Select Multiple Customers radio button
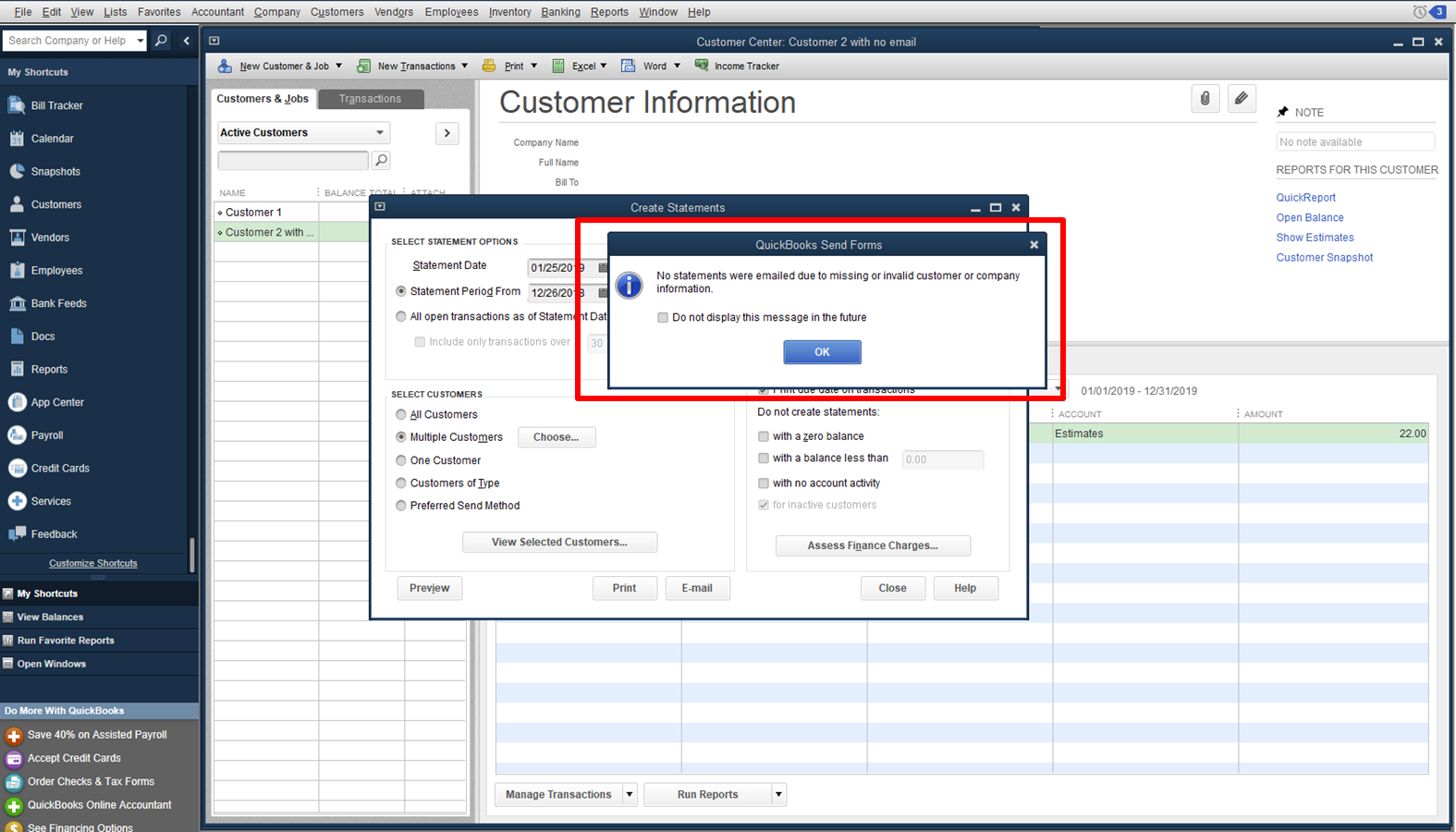 coord(401,437)
